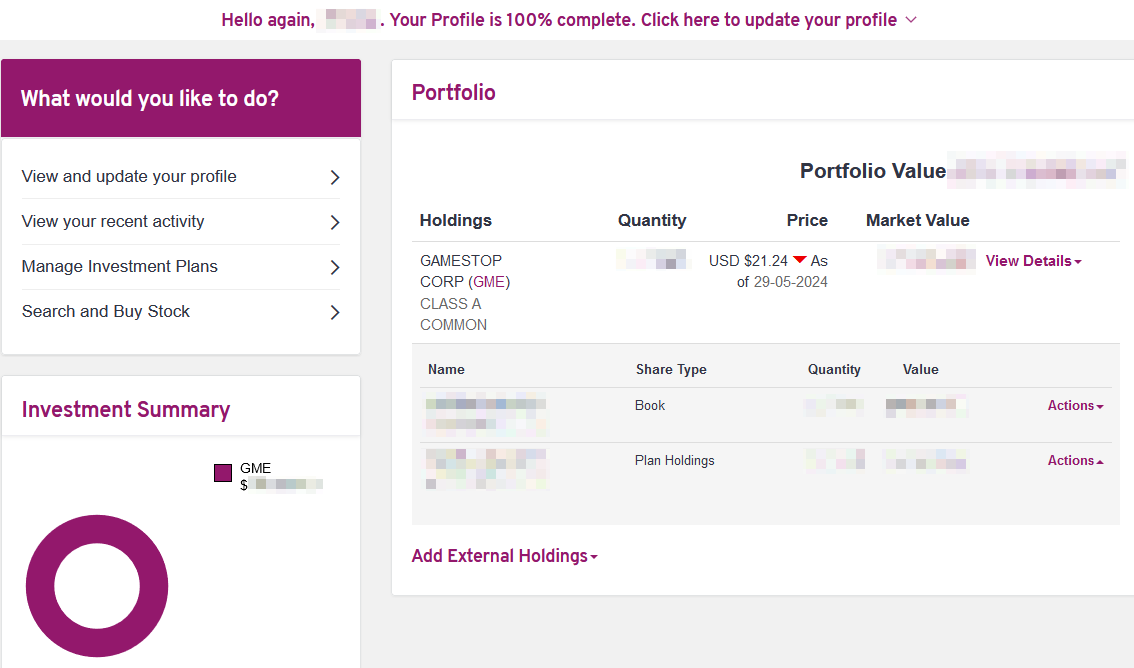Click the Portfolio Value label
This screenshot has width=1134, height=668.
click(x=873, y=171)
